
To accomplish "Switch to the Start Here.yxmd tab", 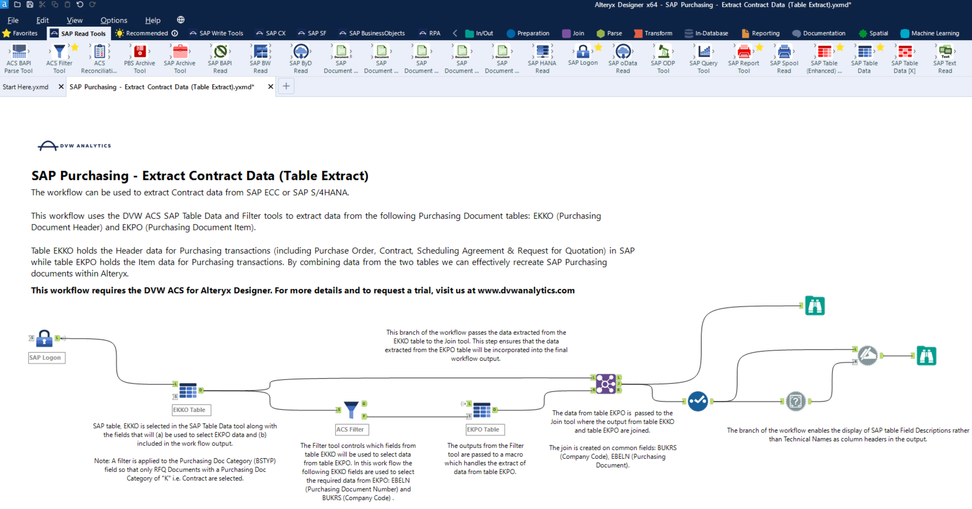I will coord(26,87).
